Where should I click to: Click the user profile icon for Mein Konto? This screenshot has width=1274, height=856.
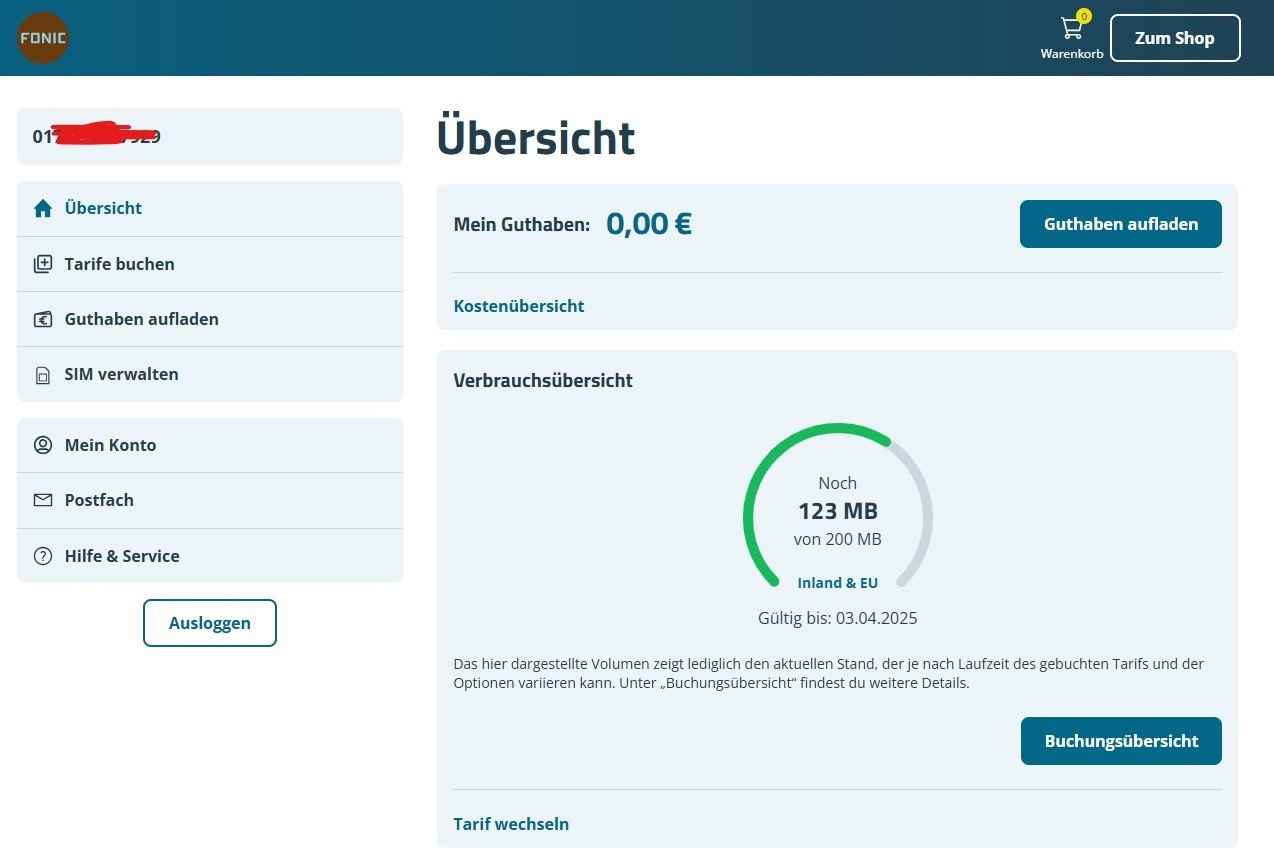click(43, 445)
